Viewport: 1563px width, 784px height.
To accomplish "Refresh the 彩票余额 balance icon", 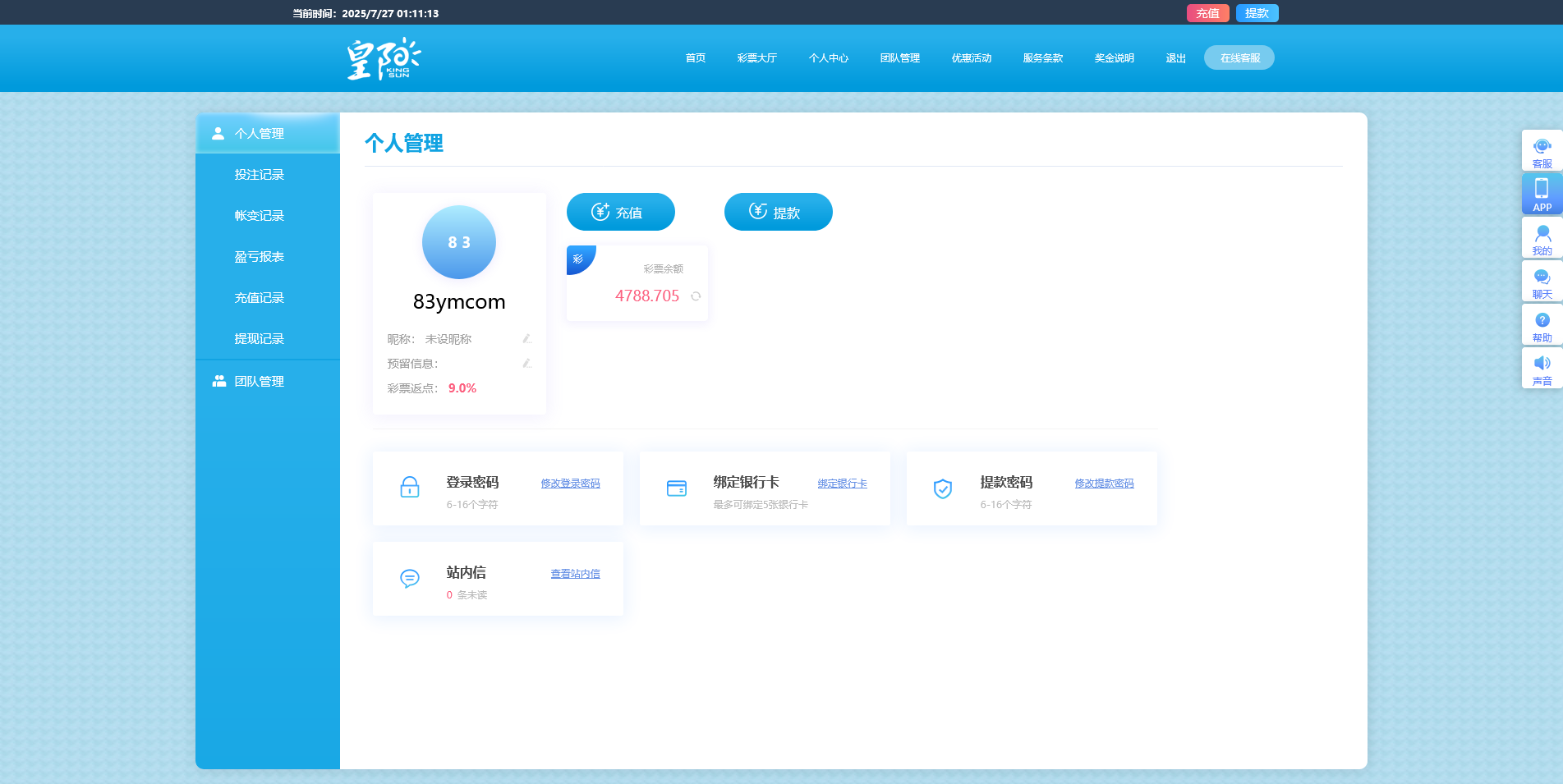I will point(696,296).
